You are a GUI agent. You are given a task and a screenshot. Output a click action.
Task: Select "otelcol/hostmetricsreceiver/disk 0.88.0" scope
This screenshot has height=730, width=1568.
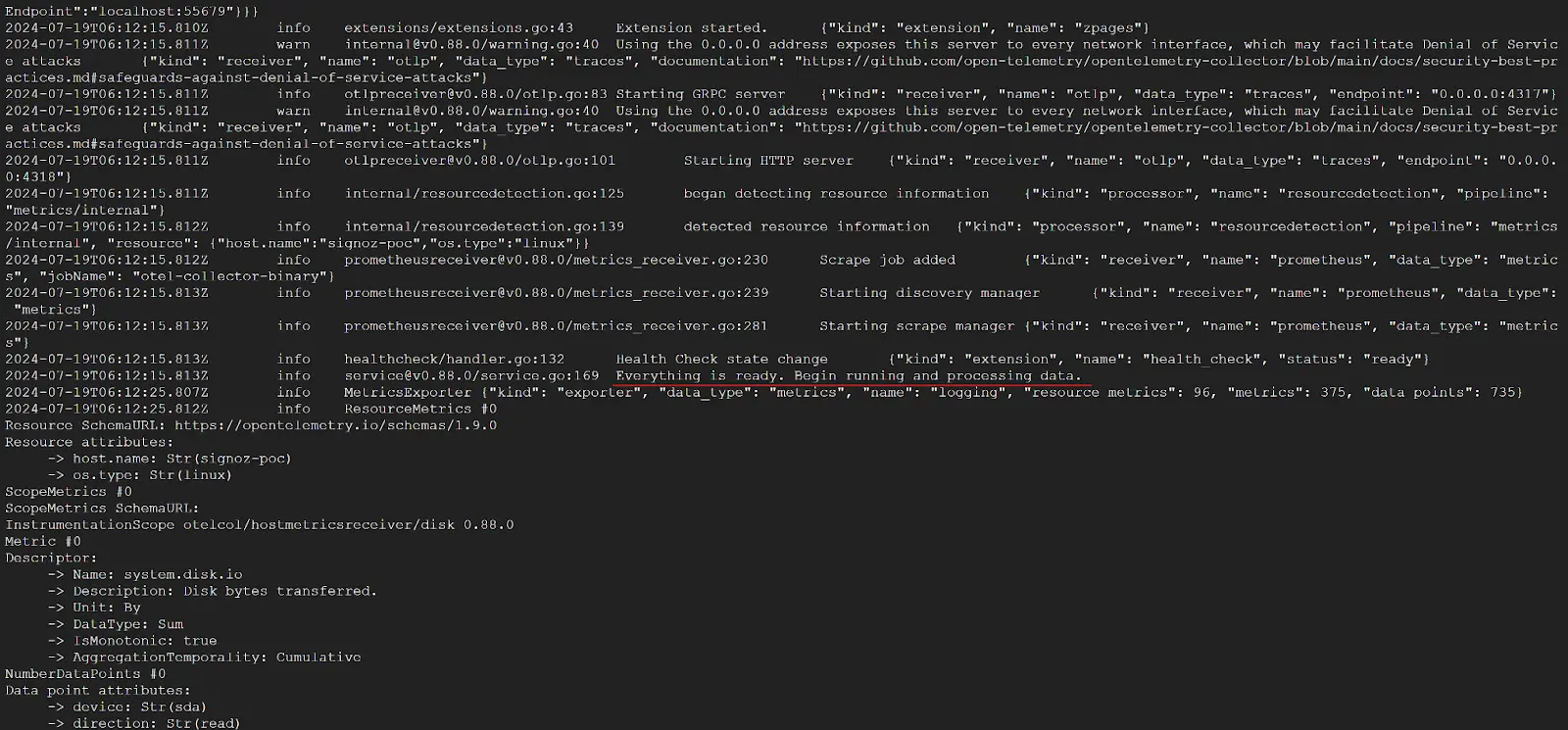[x=349, y=524]
